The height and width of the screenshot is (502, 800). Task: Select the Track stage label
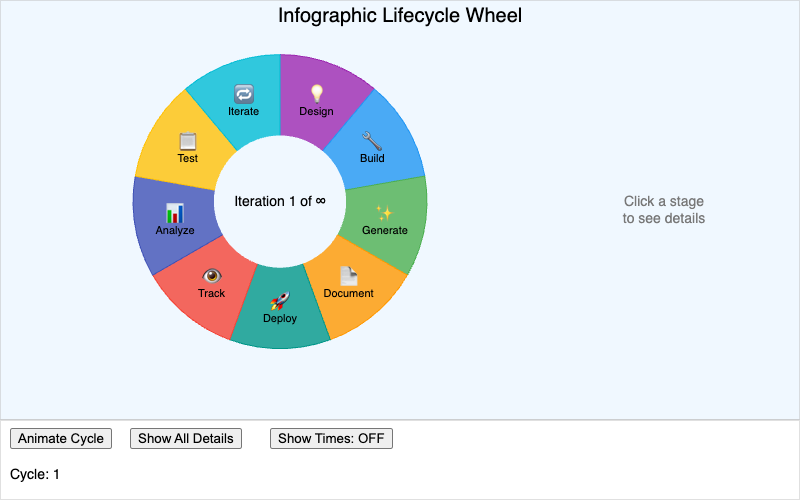point(211,293)
